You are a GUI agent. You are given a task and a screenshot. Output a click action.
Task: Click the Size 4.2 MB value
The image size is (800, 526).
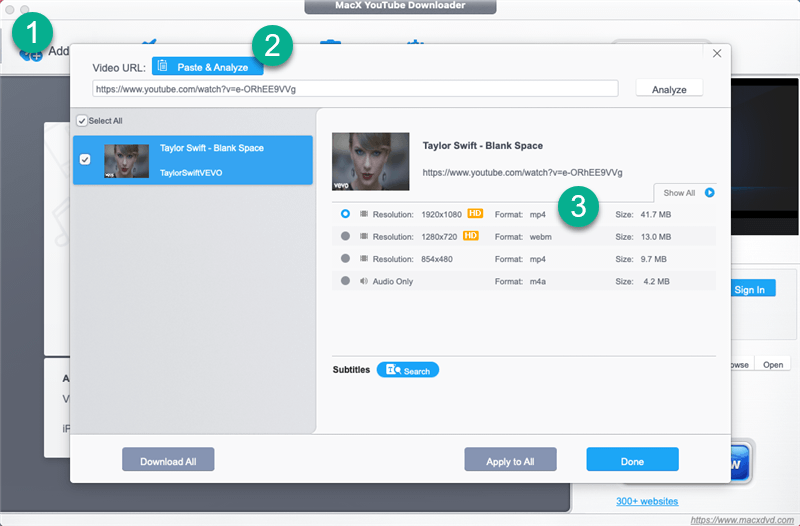point(656,281)
